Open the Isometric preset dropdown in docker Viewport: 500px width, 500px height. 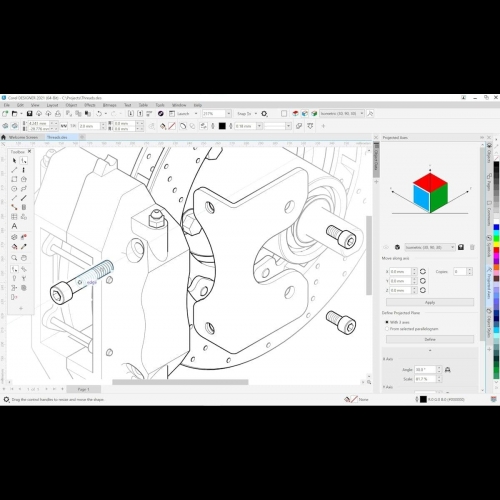pyautogui.click(x=430, y=247)
